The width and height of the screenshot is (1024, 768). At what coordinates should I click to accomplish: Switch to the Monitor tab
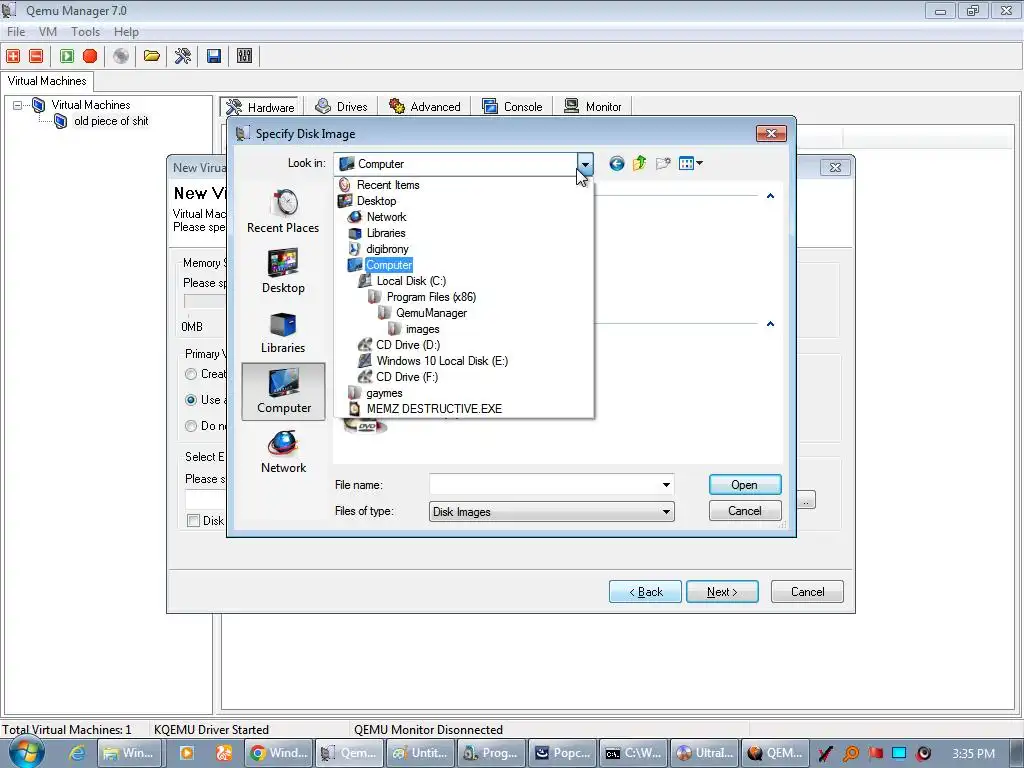pyautogui.click(x=592, y=106)
